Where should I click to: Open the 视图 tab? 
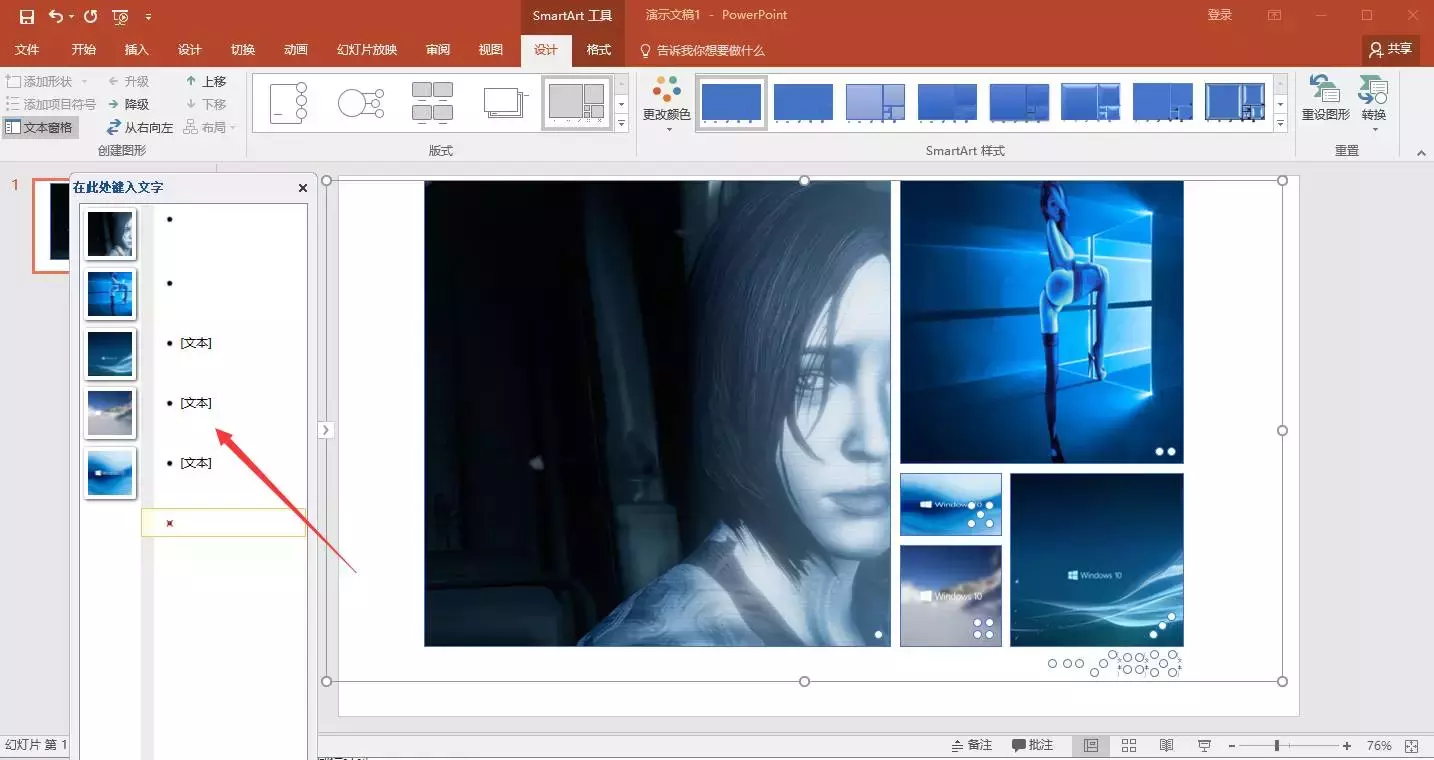click(491, 50)
